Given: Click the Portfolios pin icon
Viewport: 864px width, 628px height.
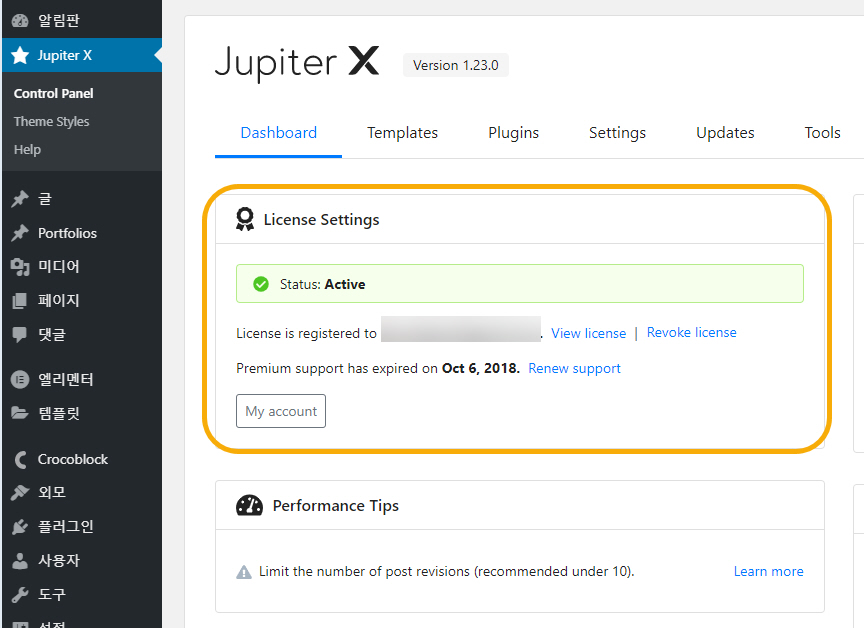Looking at the screenshot, I should [x=20, y=233].
